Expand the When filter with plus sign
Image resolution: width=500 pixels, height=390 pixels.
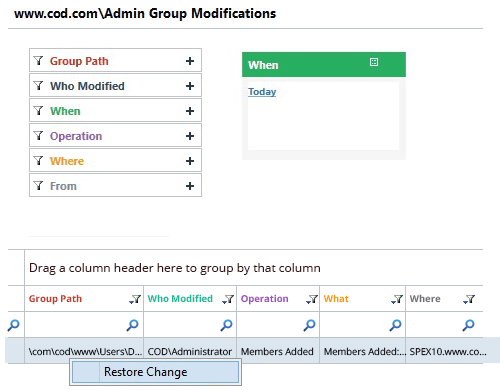click(x=190, y=111)
